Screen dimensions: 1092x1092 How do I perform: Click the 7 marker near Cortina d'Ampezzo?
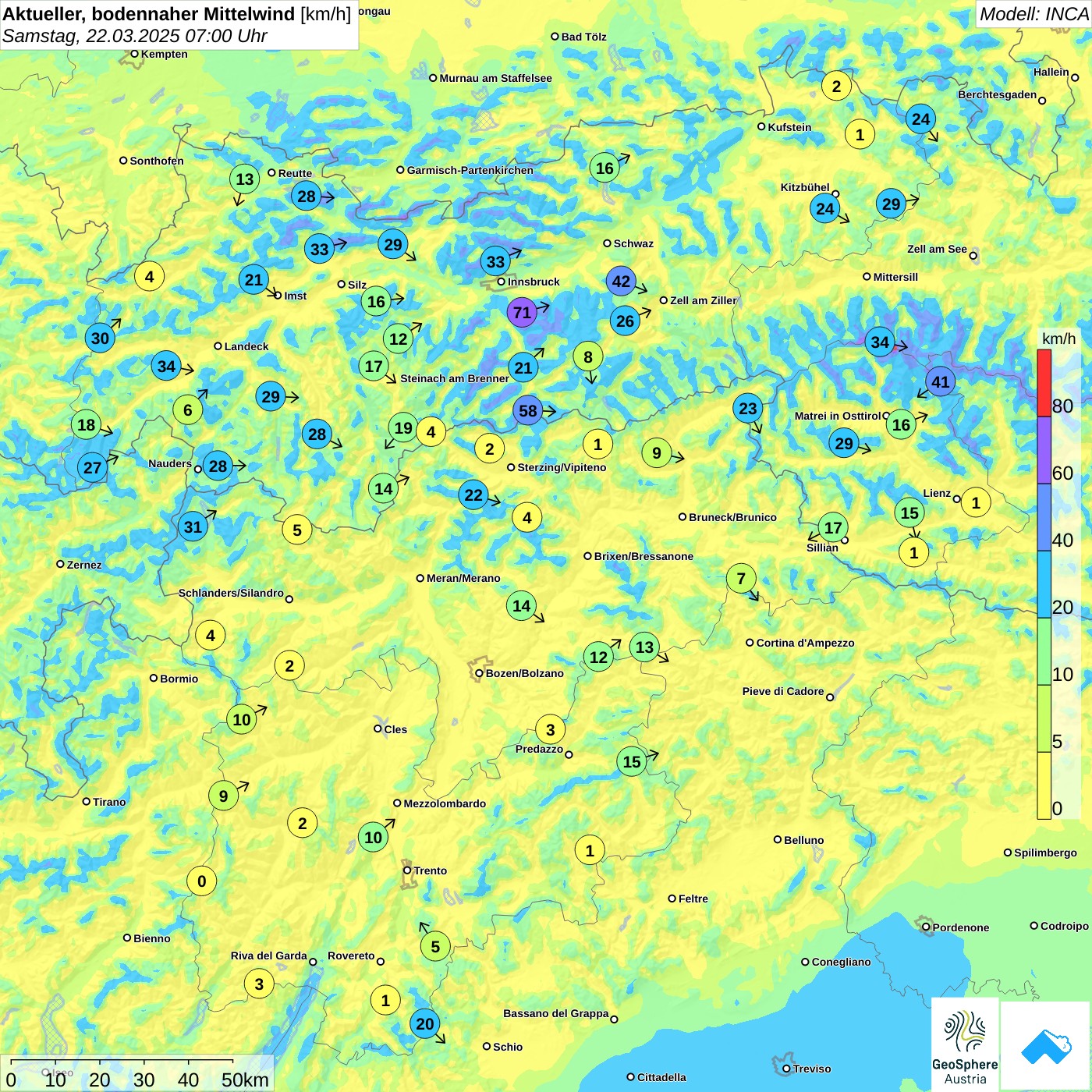[x=741, y=579]
